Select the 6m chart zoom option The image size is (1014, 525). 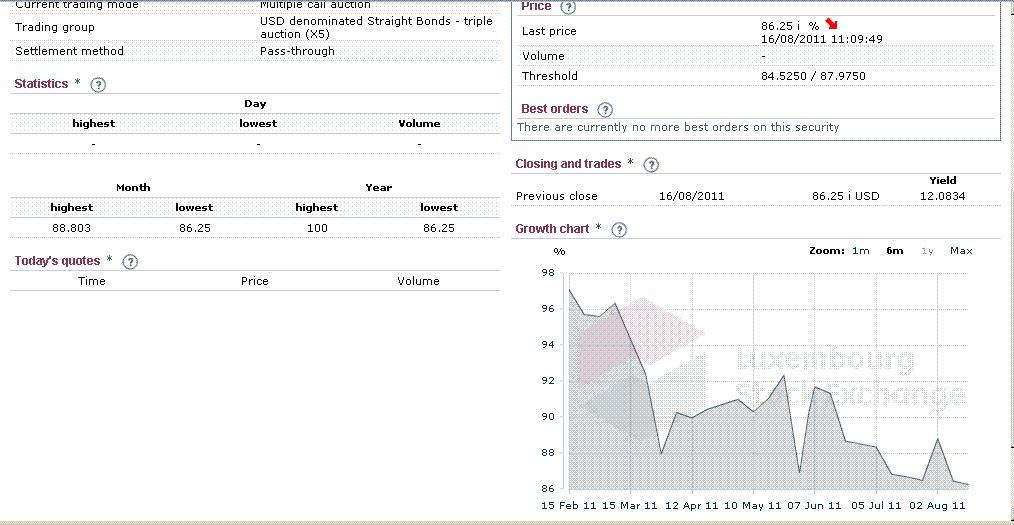894,251
